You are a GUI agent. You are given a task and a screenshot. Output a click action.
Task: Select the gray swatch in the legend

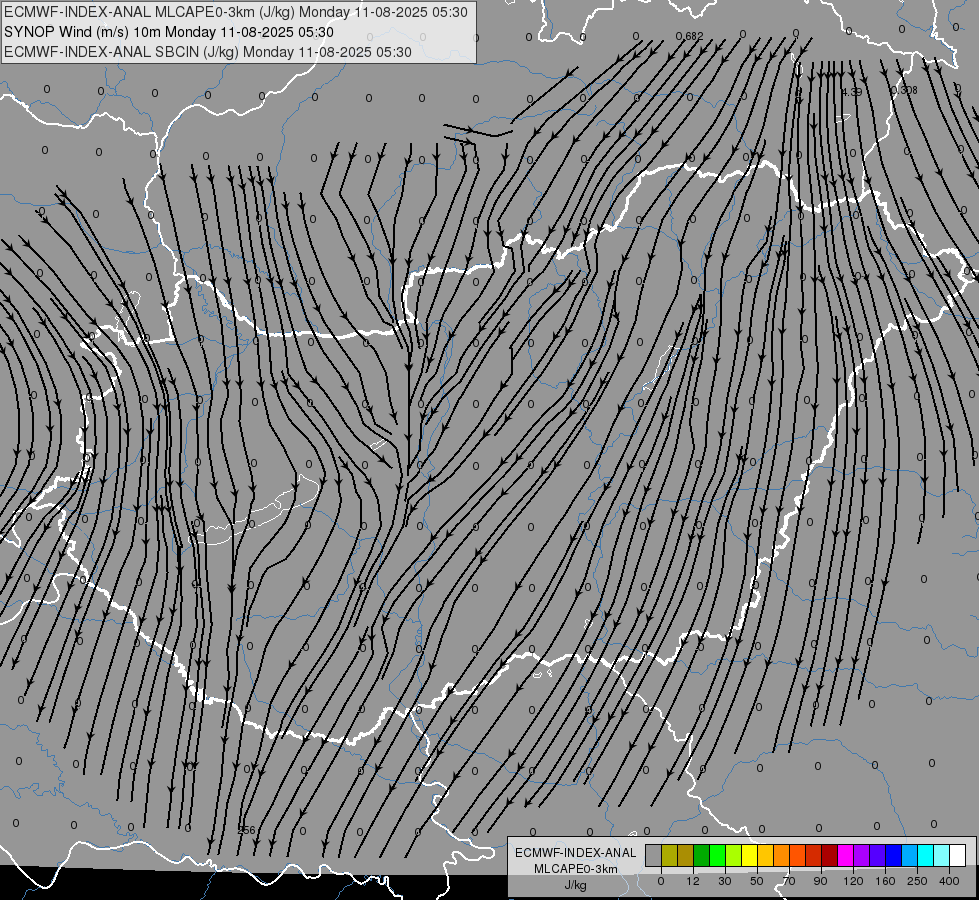pyautogui.click(x=654, y=855)
